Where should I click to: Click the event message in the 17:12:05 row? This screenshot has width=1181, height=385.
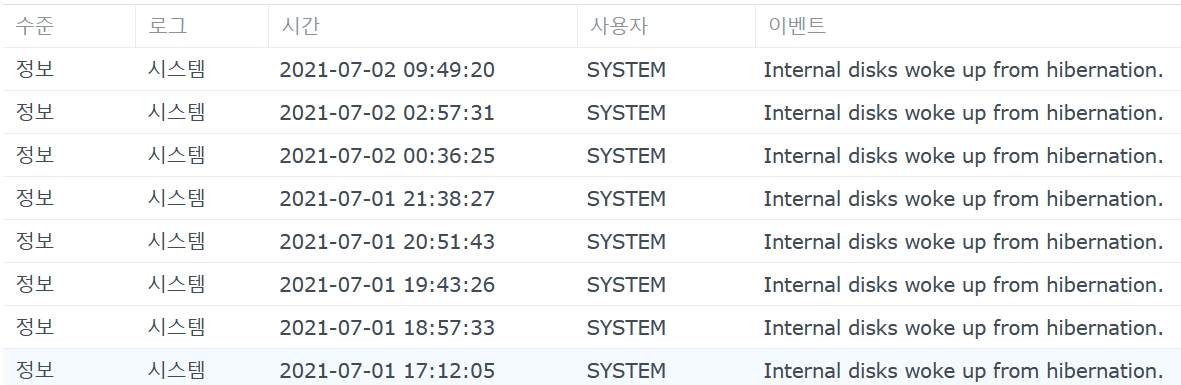point(963,371)
